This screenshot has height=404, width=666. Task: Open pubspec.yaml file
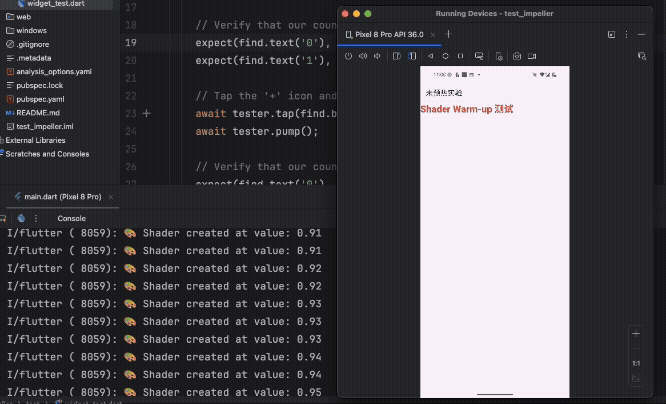pos(36,99)
